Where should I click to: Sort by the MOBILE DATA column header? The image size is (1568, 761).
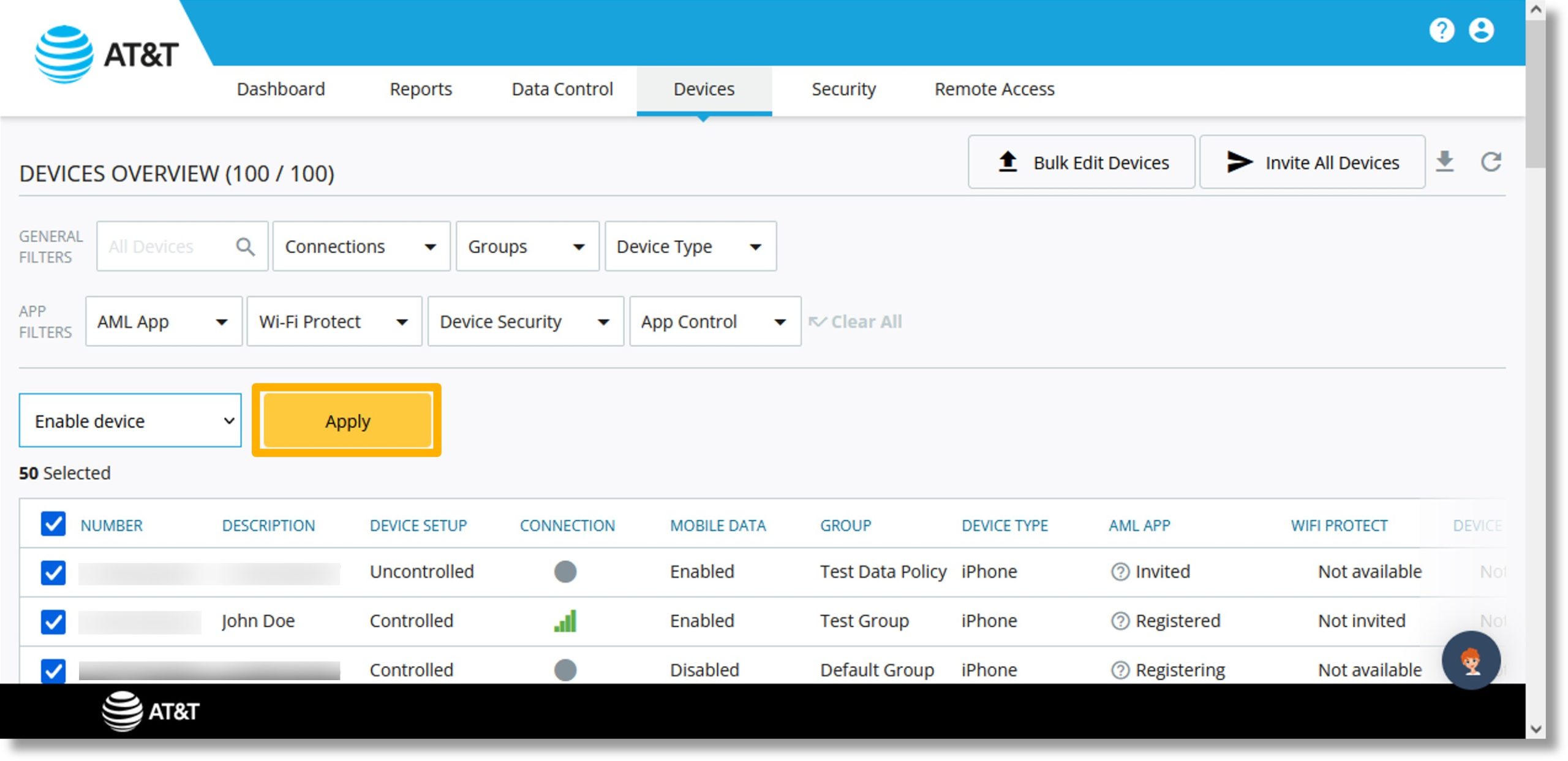pyautogui.click(x=718, y=526)
